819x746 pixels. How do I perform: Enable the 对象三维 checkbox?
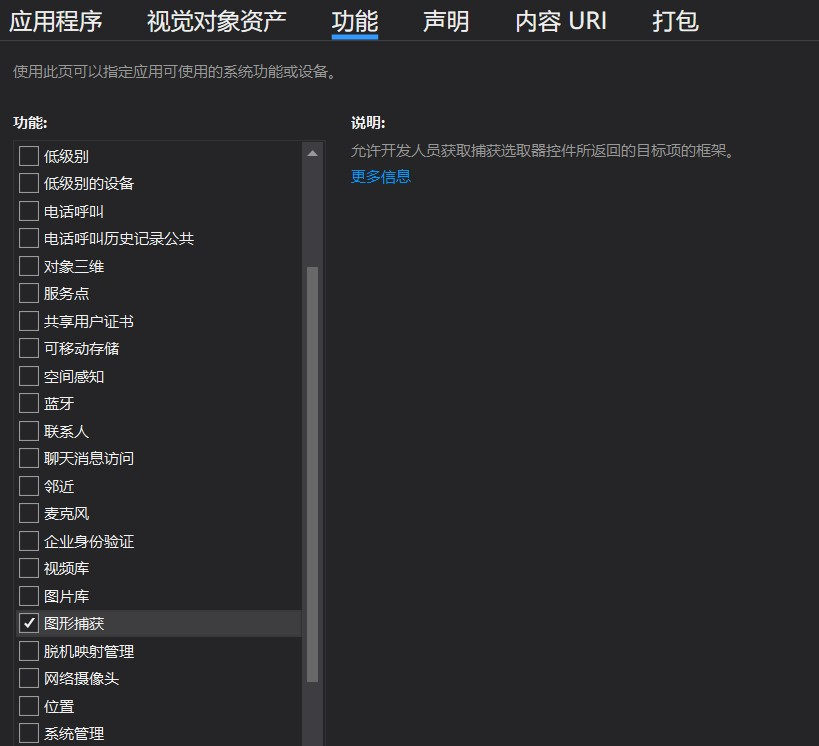pos(29,266)
